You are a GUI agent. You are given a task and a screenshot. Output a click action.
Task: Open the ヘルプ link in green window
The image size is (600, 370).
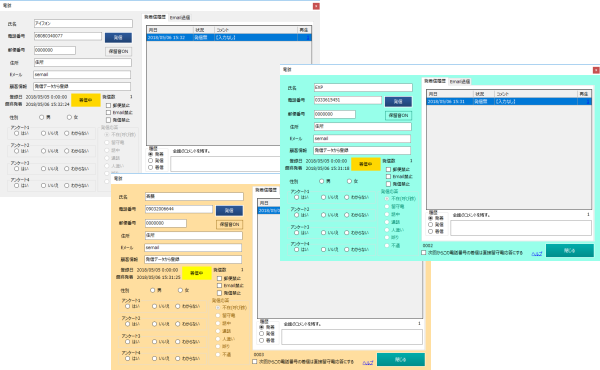click(536, 253)
